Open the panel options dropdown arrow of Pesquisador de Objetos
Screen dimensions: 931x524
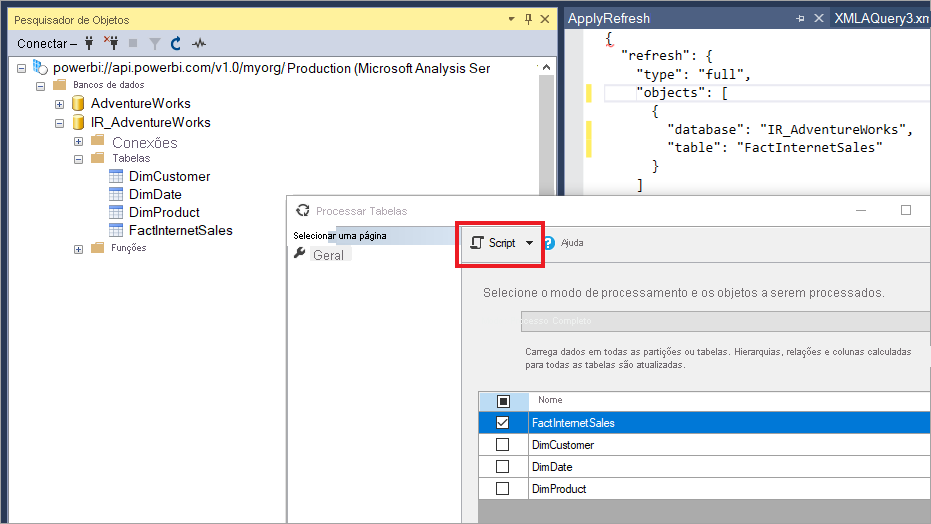pos(511,19)
